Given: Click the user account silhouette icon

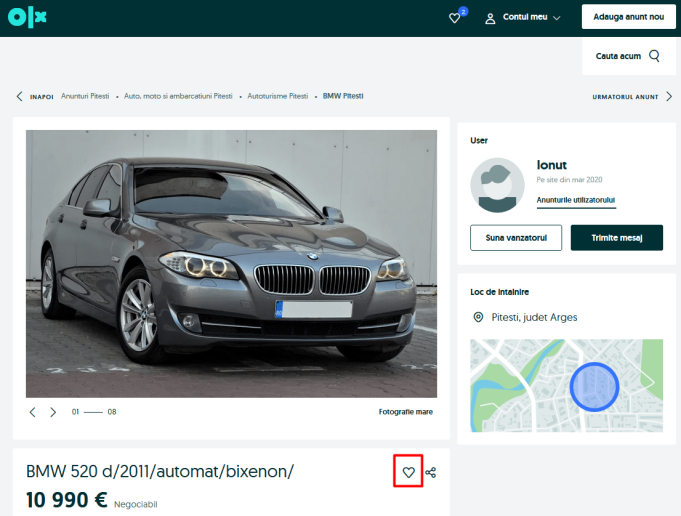Looking at the screenshot, I should (x=490, y=18).
